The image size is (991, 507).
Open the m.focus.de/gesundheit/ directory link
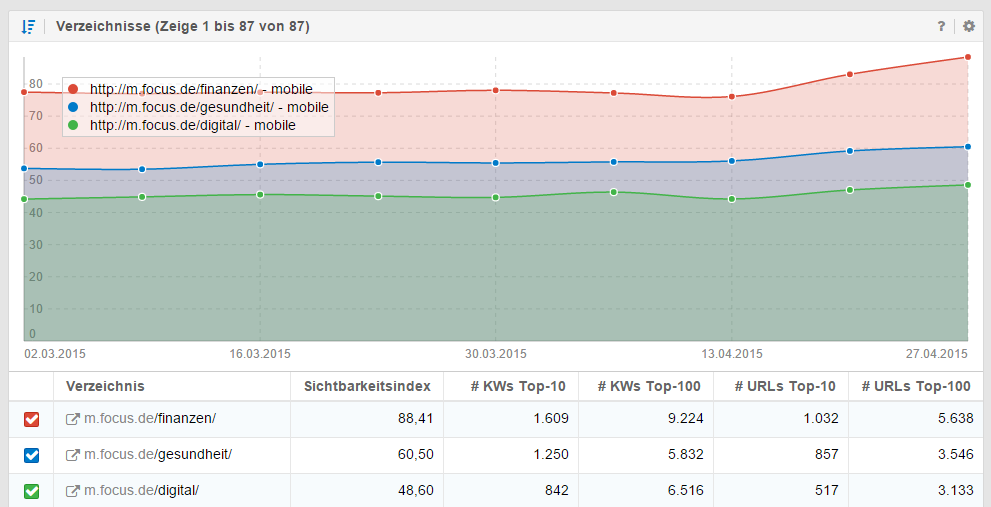(158, 455)
